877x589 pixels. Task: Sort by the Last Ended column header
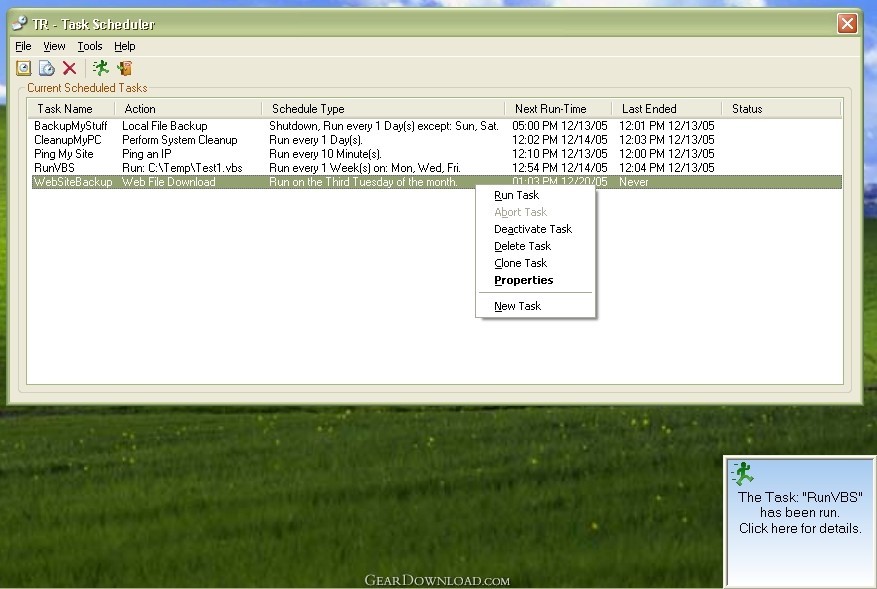click(667, 109)
